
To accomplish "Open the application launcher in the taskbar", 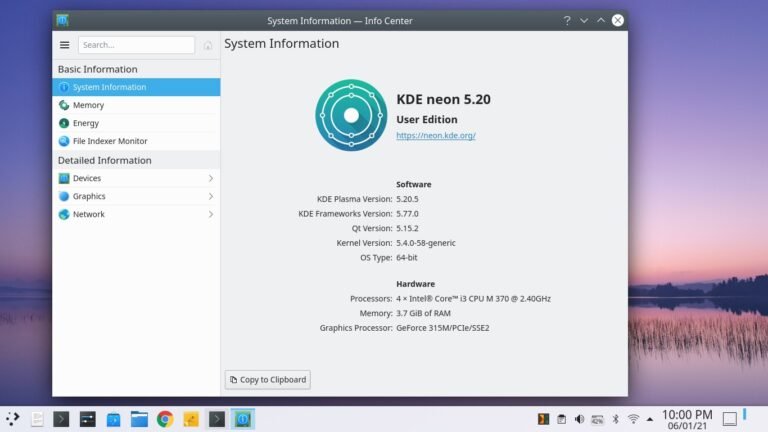I will pos(13,419).
